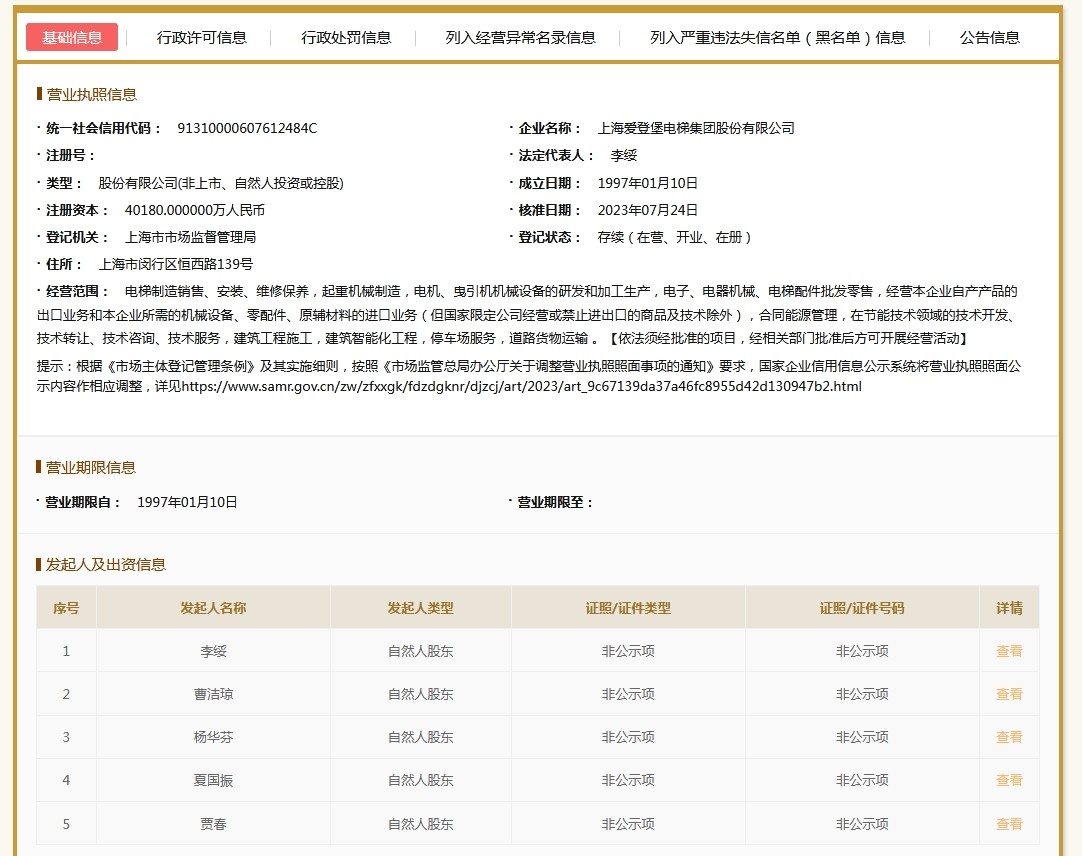Click 查看 for promoter 夏国振

tap(1008, 780)
